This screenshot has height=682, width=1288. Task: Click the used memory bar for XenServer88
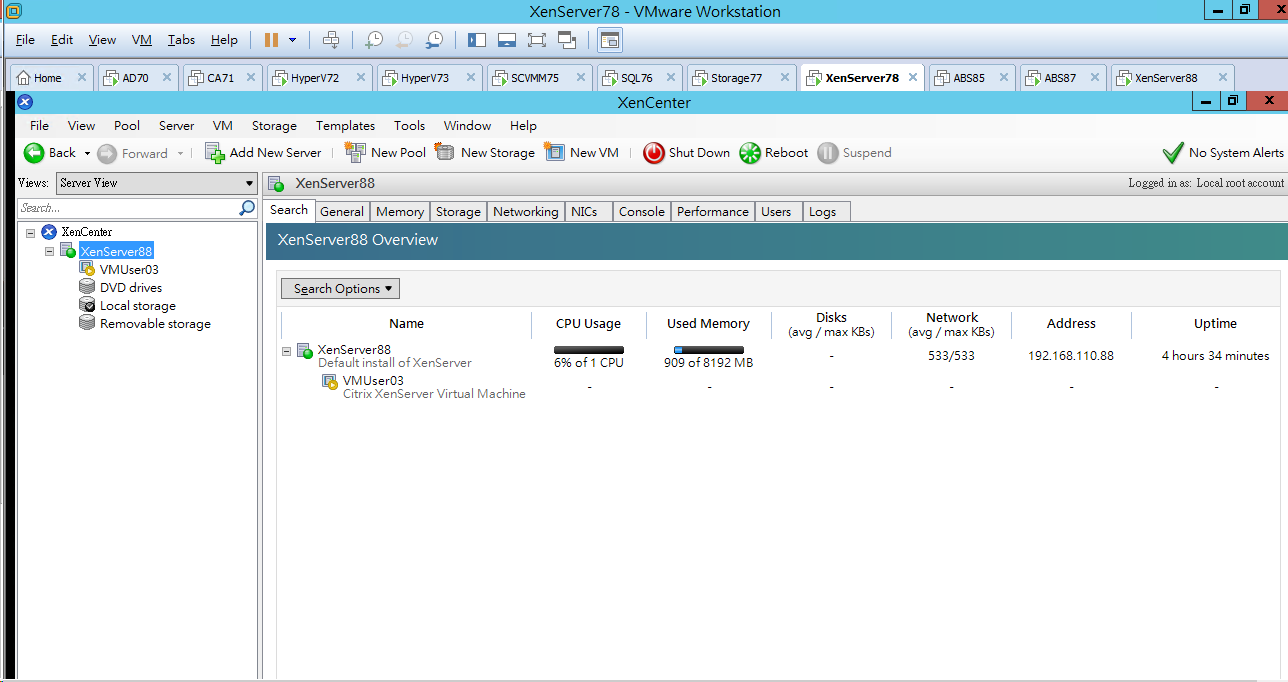click(709, 350)
